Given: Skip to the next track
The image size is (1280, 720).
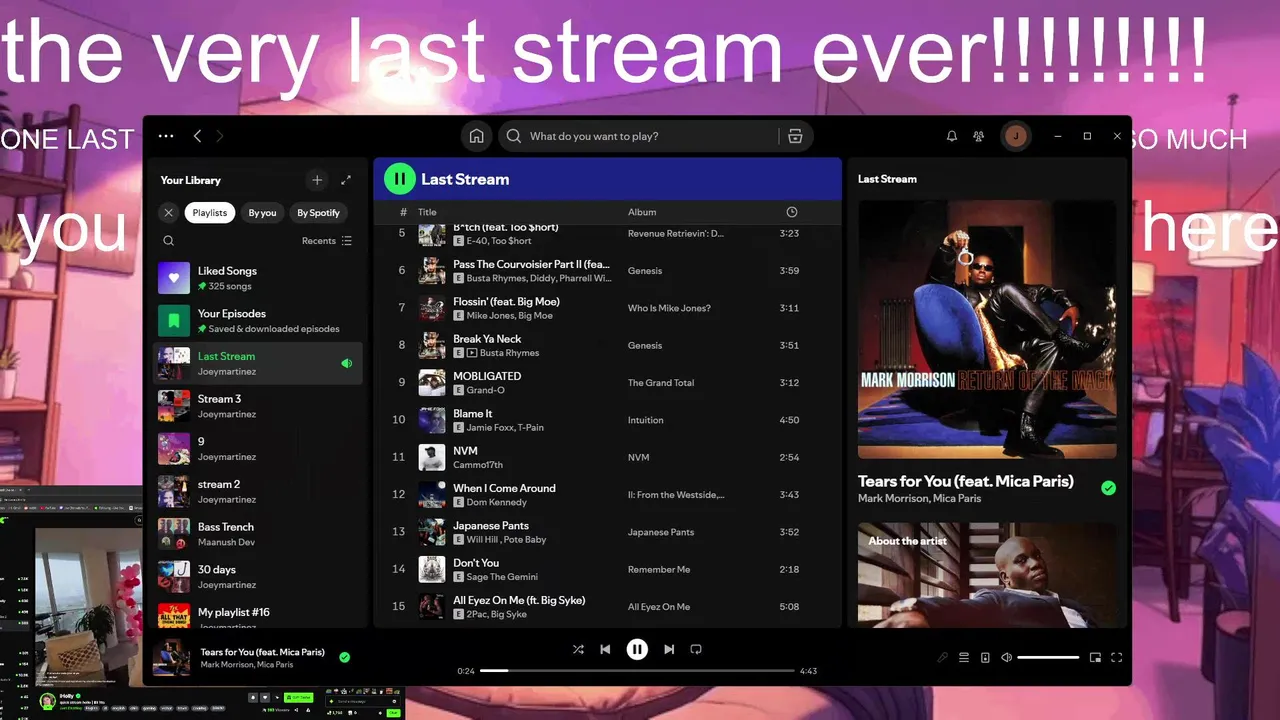Looking at the screenshot, I should click(669, 649).
